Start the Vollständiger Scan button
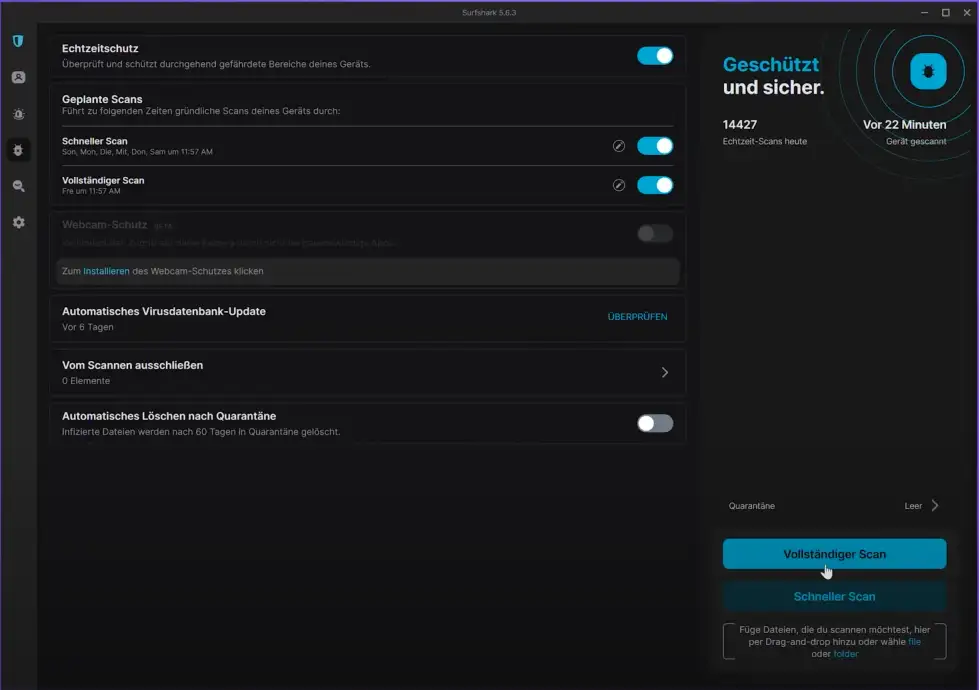The width and height of the screenshot is (979, 690). click(x=834, y=554)
